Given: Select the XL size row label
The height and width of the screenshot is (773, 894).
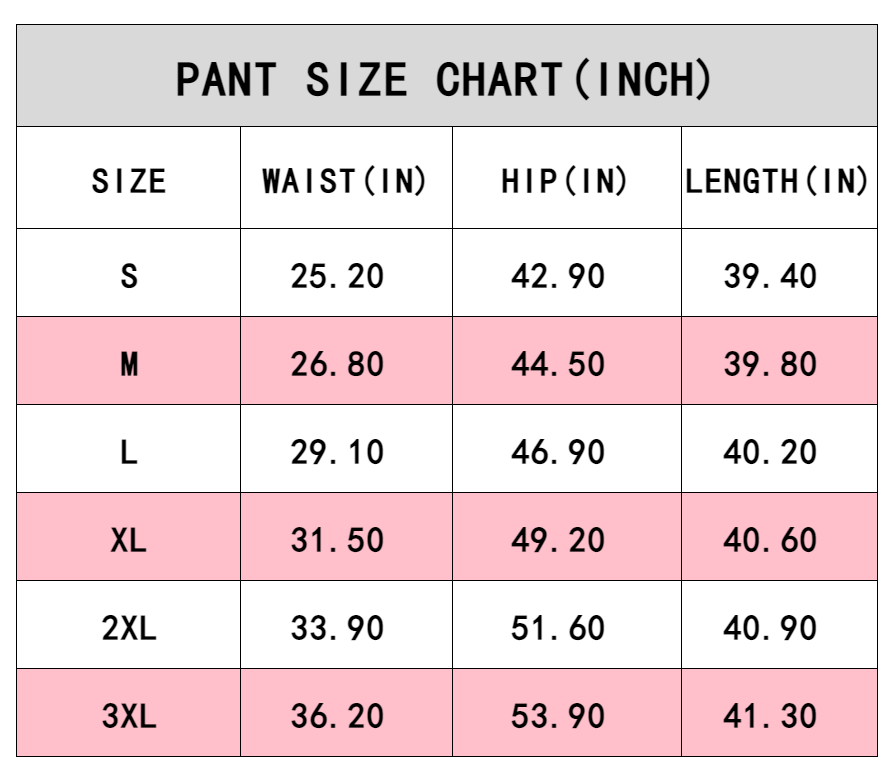Looking at the screenshot, I should tap(129, 540).
